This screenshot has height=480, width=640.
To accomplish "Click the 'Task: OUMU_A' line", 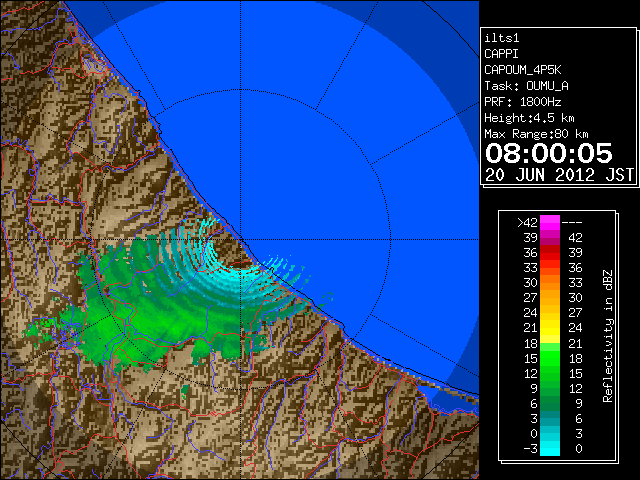I will coord(527,86).
